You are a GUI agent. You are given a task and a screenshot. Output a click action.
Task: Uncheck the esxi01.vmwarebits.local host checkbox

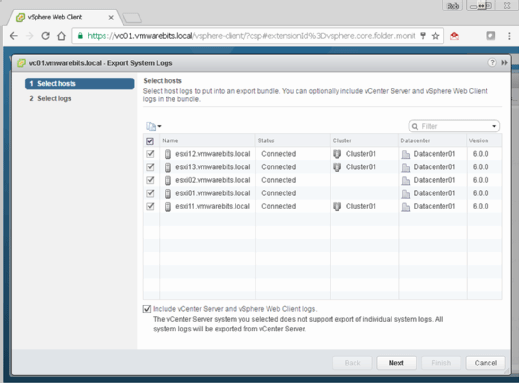(150, 193)
